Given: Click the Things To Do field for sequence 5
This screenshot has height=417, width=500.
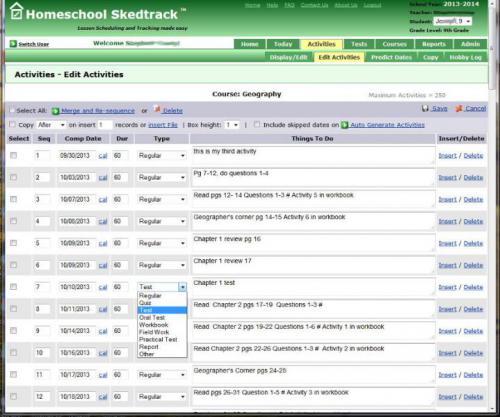Looking at the screenshot, I should (313, 243).
